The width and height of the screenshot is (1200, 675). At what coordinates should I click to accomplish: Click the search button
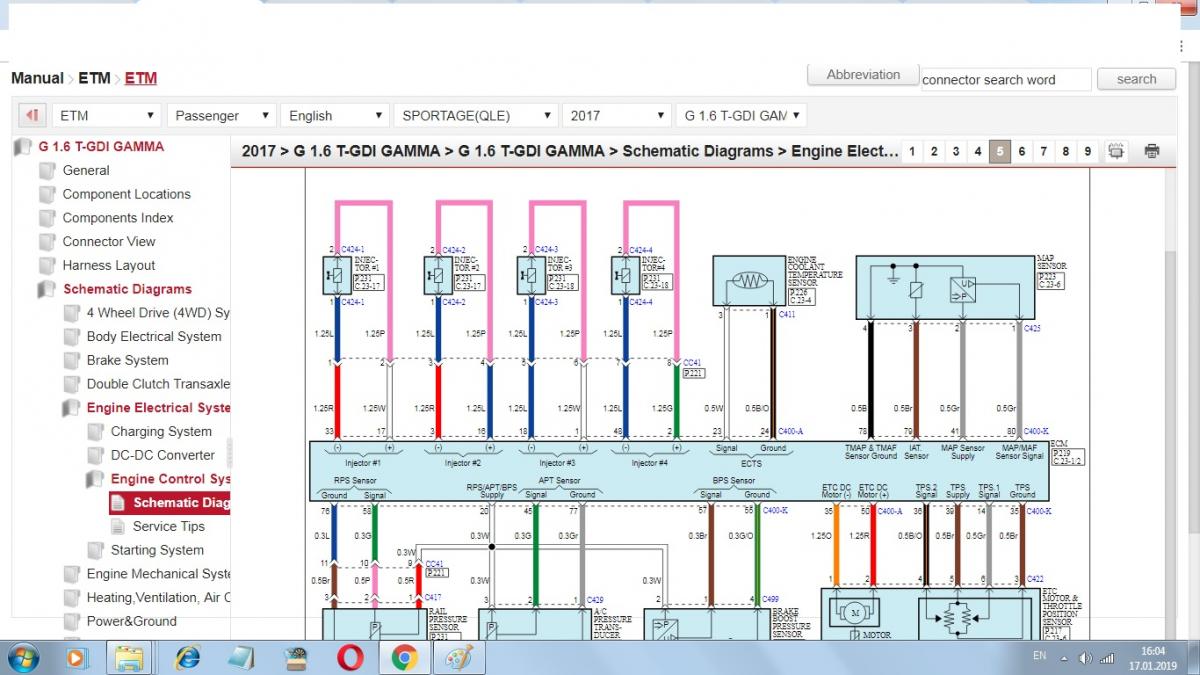click(x=1136, y=79)
